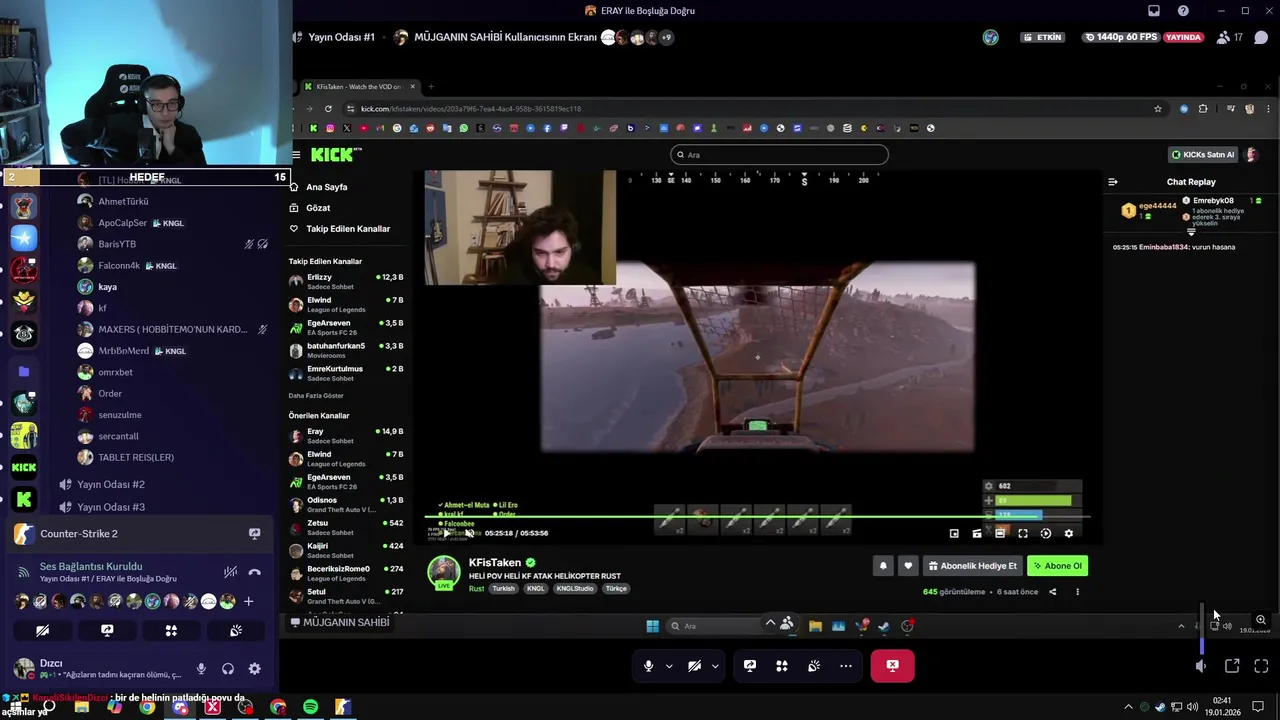1280x720 pixels.
Task: Turn on camera in the voice panel
Action: click(x=42, y=631)
